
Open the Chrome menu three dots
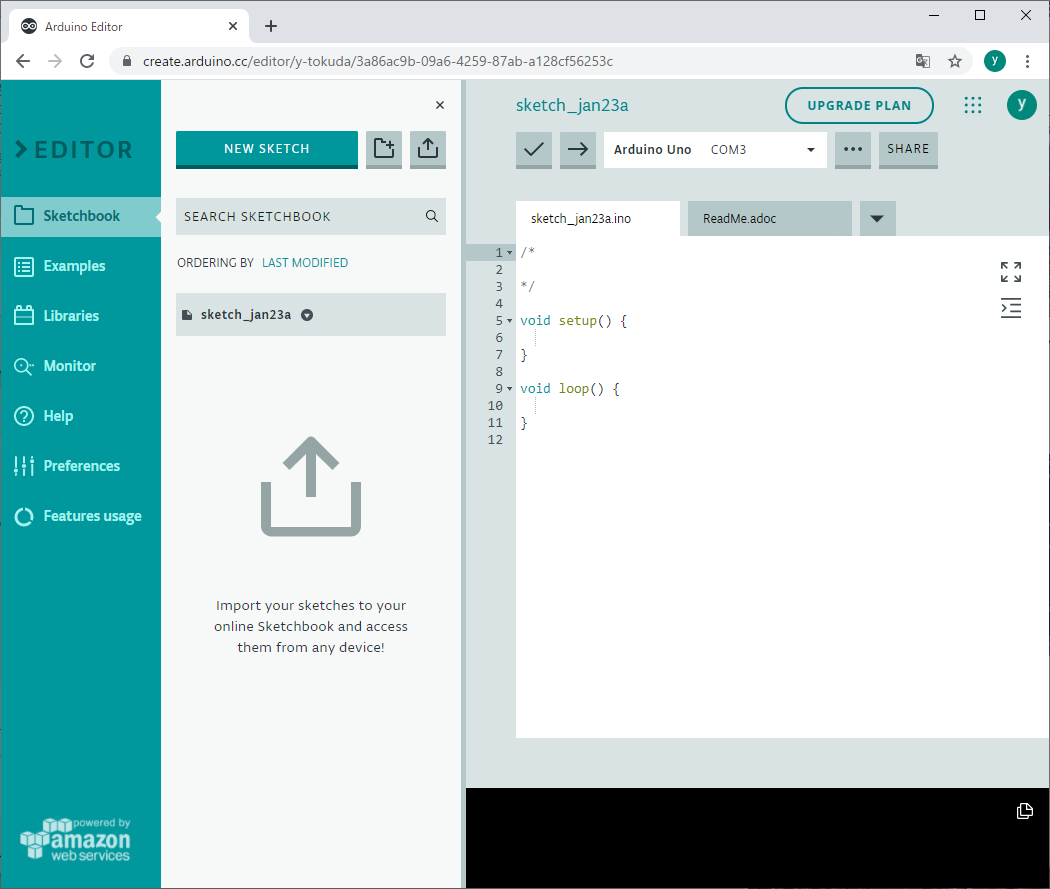pyautogui.click(x=1027, y=61)
